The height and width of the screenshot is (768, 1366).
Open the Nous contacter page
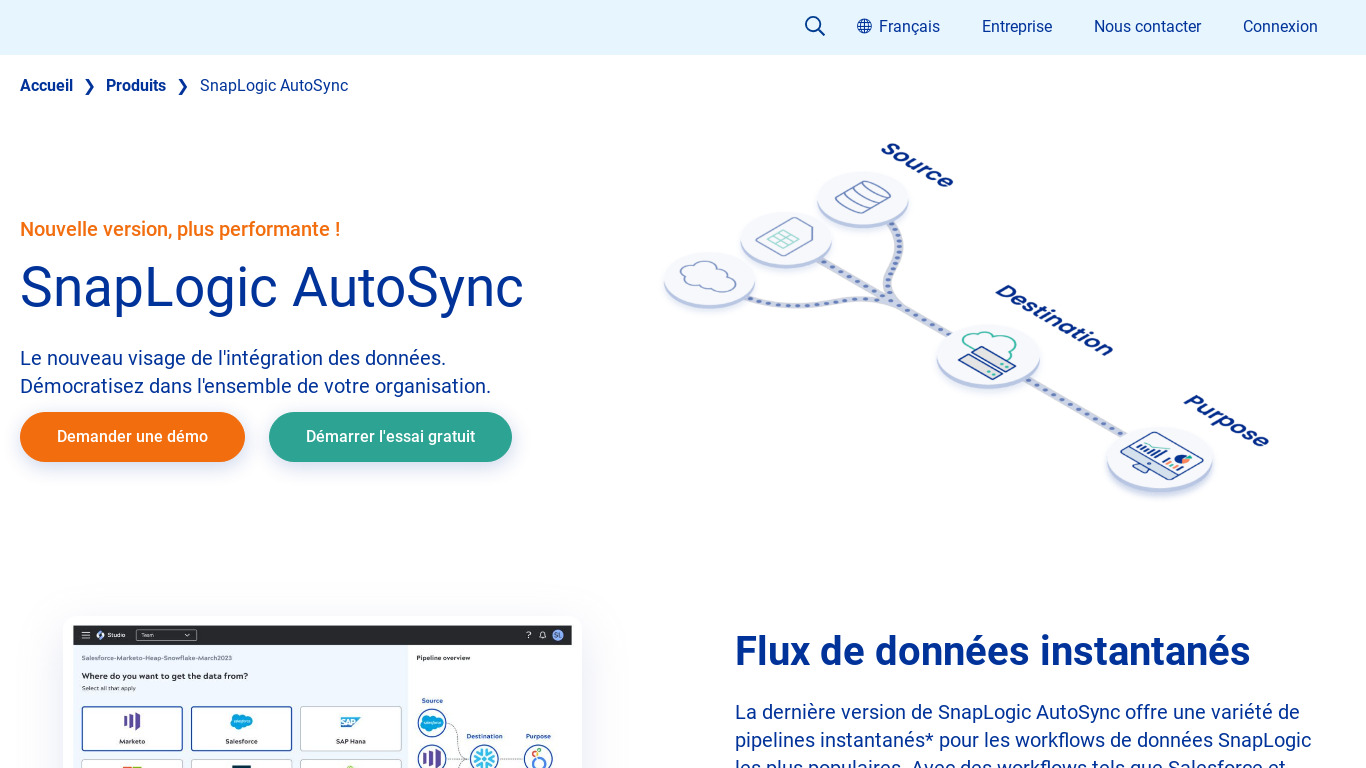[x=1147, y=27]
